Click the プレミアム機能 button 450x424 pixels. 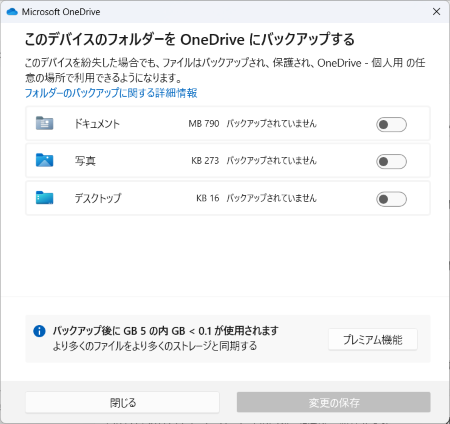[373, 339]
